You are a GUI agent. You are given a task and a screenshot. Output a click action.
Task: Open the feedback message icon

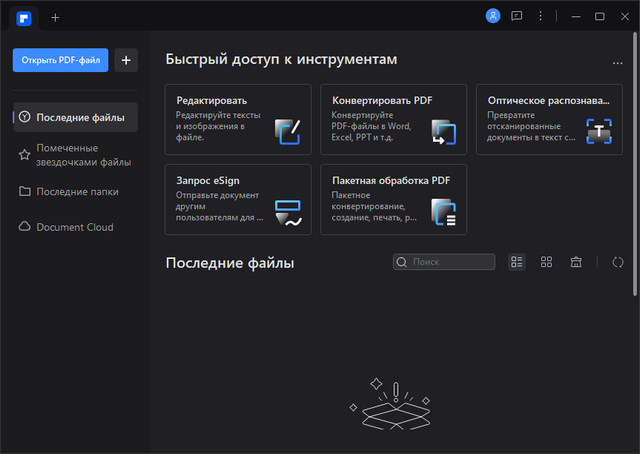[517, 16]
